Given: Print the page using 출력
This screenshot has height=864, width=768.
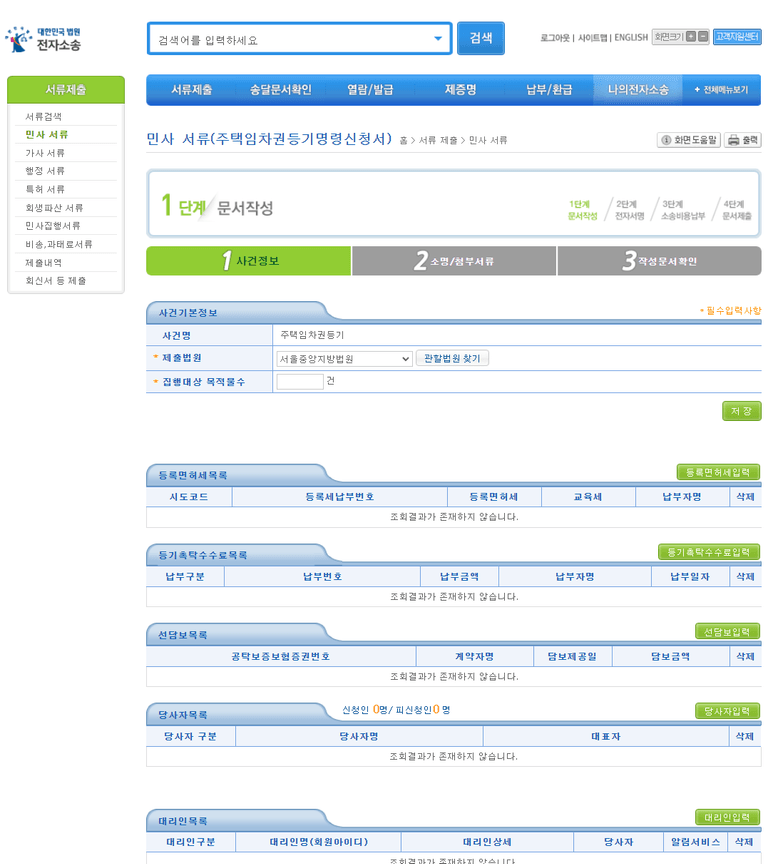Looking at the screenshot, I should 743,140.
